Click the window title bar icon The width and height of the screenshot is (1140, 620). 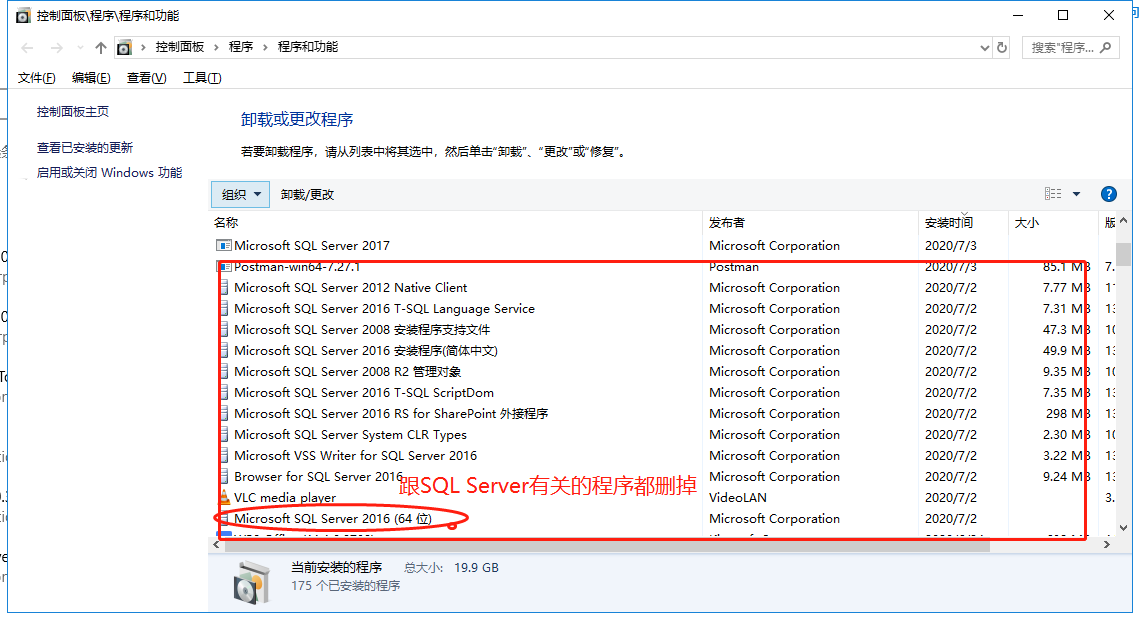[x=23, y=15]
